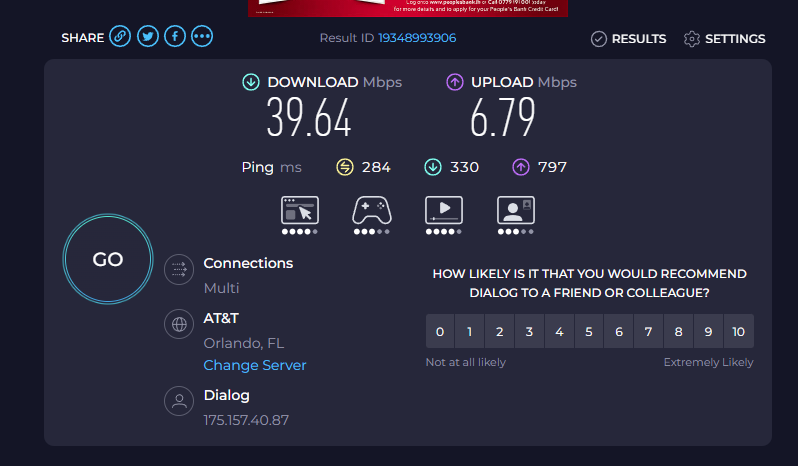This screenshot has width=798, height=466.
Task: Open Change Server link
Action: pyautogui.click(x=255, y=365)
